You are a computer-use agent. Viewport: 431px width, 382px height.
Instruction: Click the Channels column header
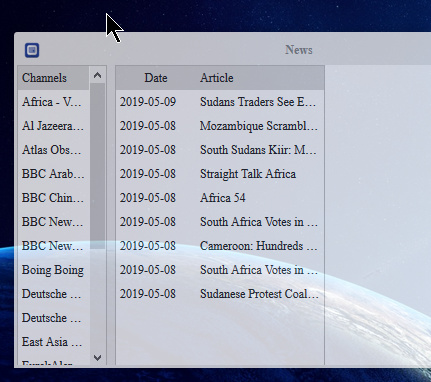[54, 78]
